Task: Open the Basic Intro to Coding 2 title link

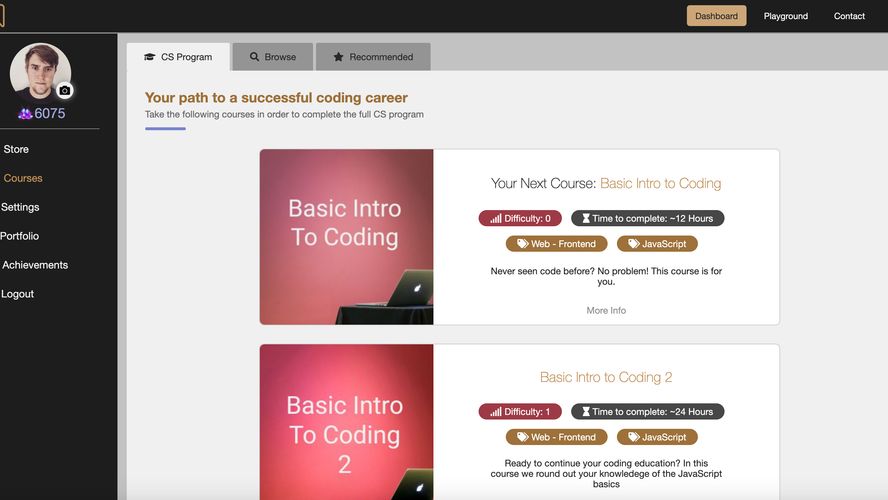Action: (x=606, y=377)
